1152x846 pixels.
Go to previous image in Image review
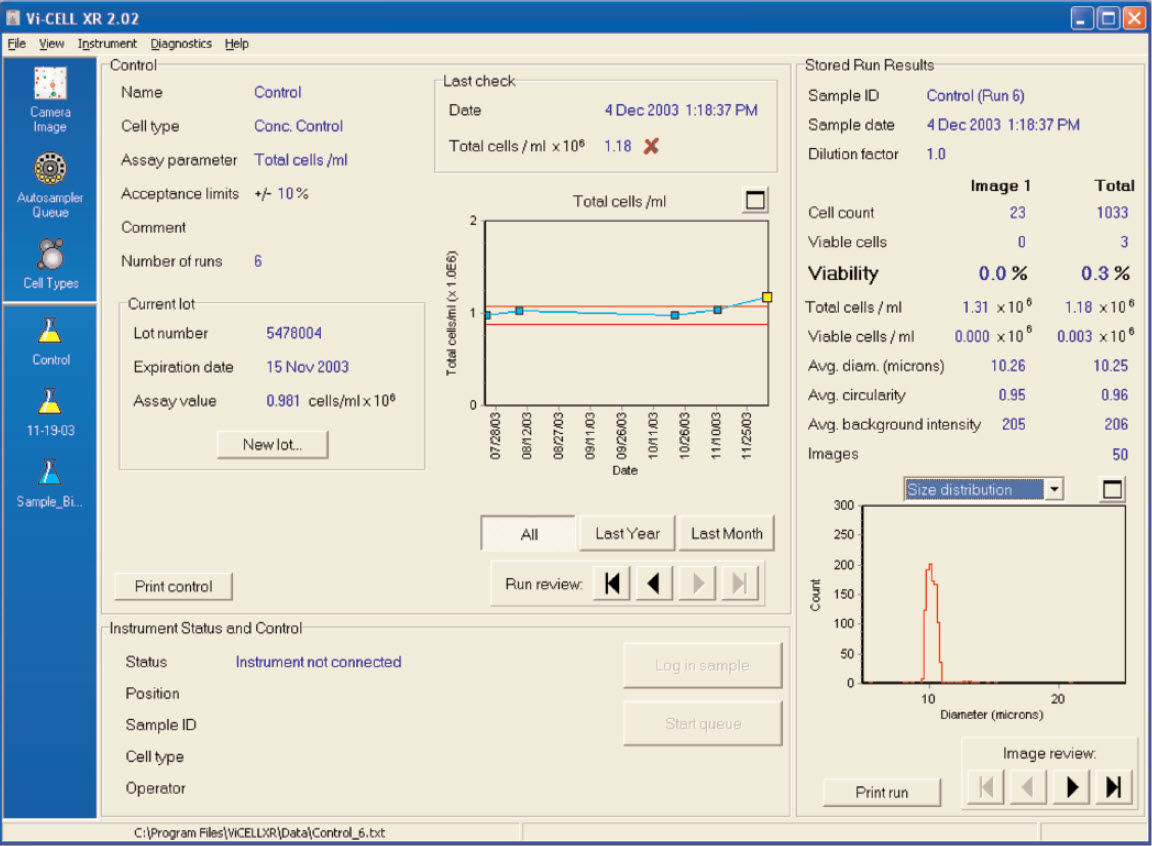coord(1028,787)
